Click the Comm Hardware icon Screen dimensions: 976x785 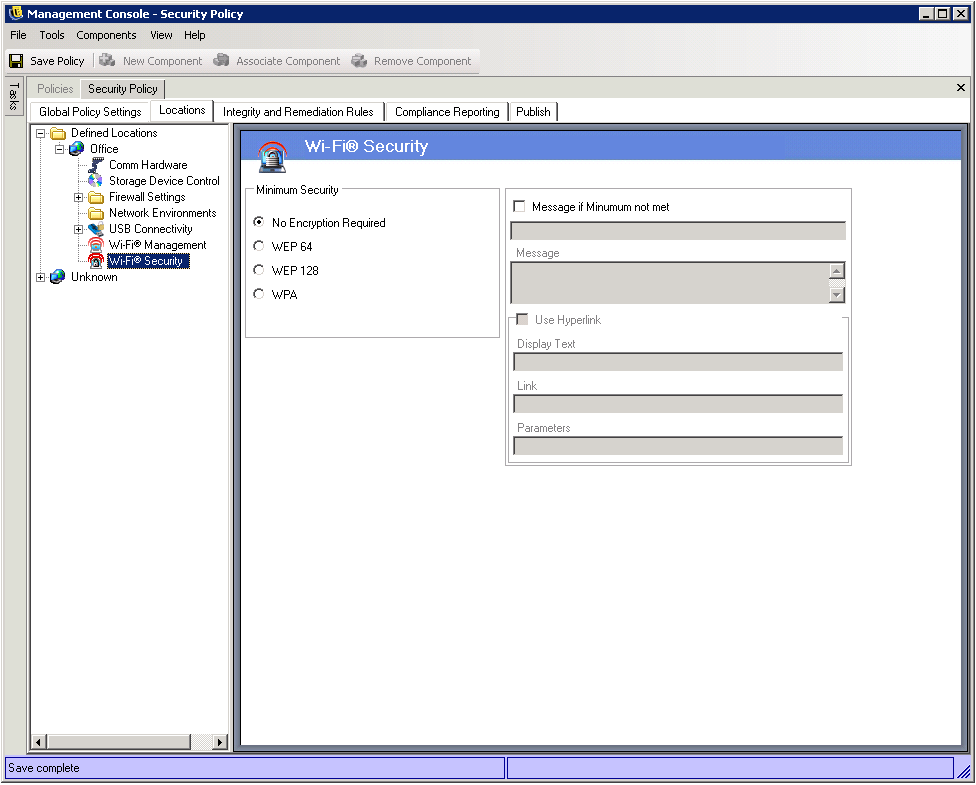96,165
